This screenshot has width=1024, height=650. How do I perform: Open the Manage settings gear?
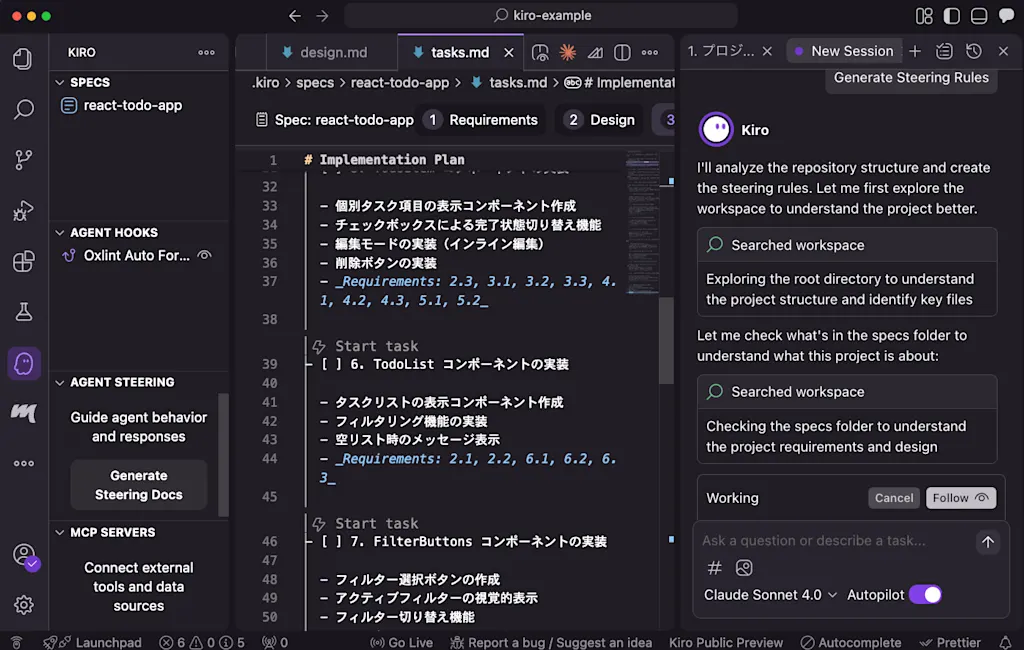click(24, 605)
